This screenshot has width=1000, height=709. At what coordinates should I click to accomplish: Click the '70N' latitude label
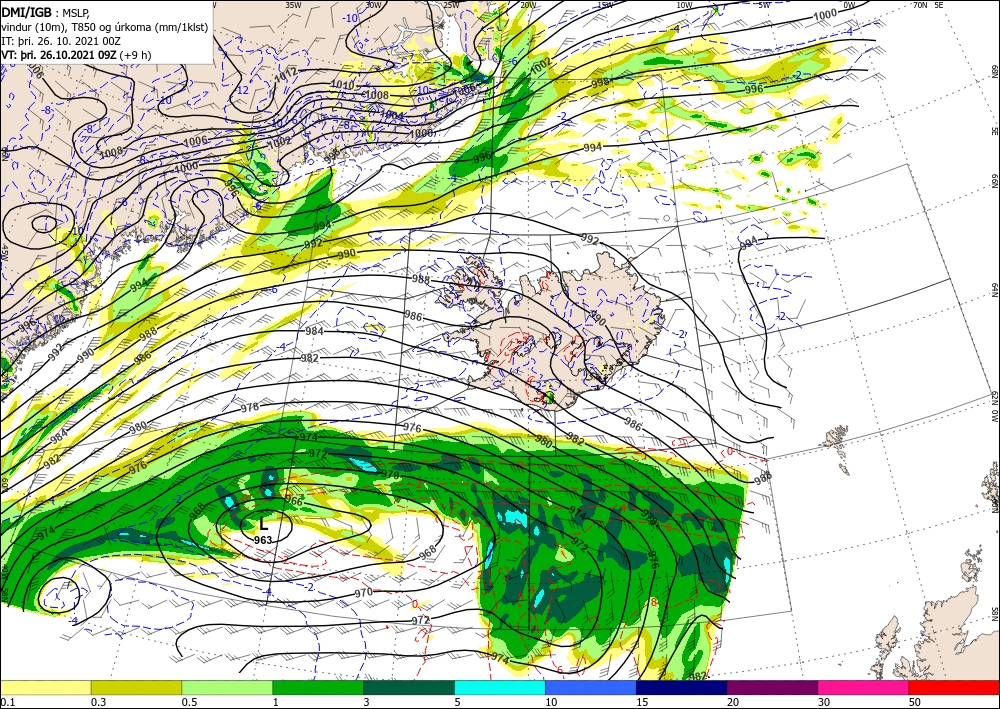920,5
